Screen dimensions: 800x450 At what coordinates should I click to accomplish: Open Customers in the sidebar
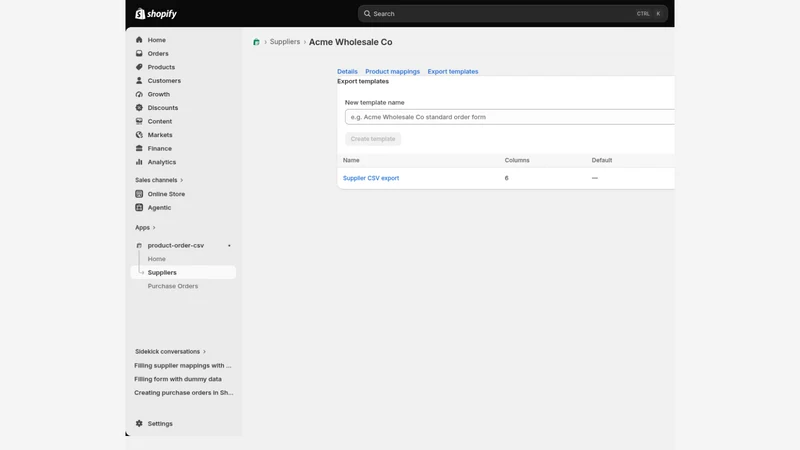pyautogui.click(x=164, y=81)
